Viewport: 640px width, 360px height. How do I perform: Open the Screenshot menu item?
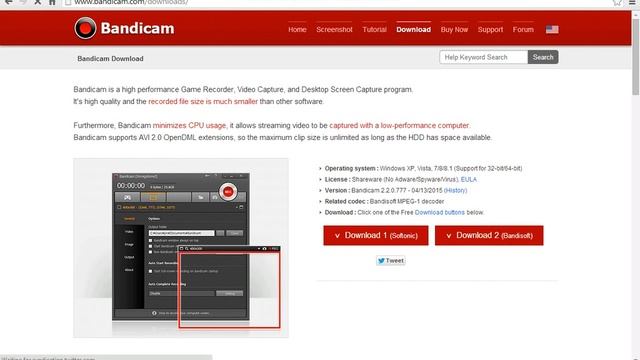click(334, 29)
